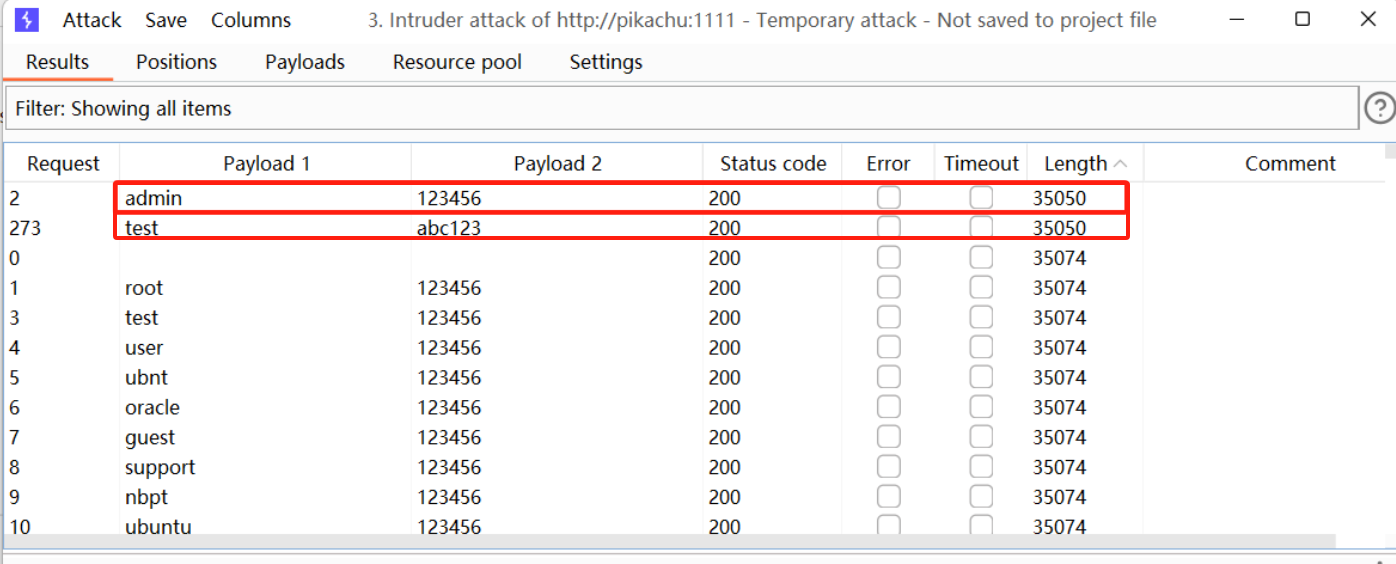Click the 'Filter: Showing all items' bar
Image resolution: width=1396 pixels, height=564 pixels.
682,108
